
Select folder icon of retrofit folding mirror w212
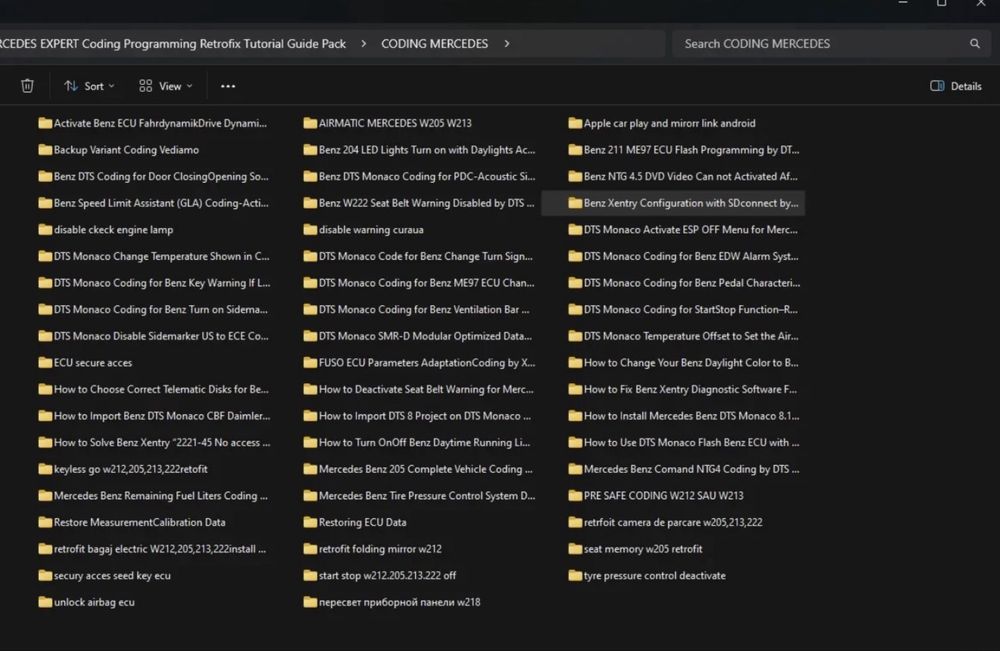coord(310,549)
